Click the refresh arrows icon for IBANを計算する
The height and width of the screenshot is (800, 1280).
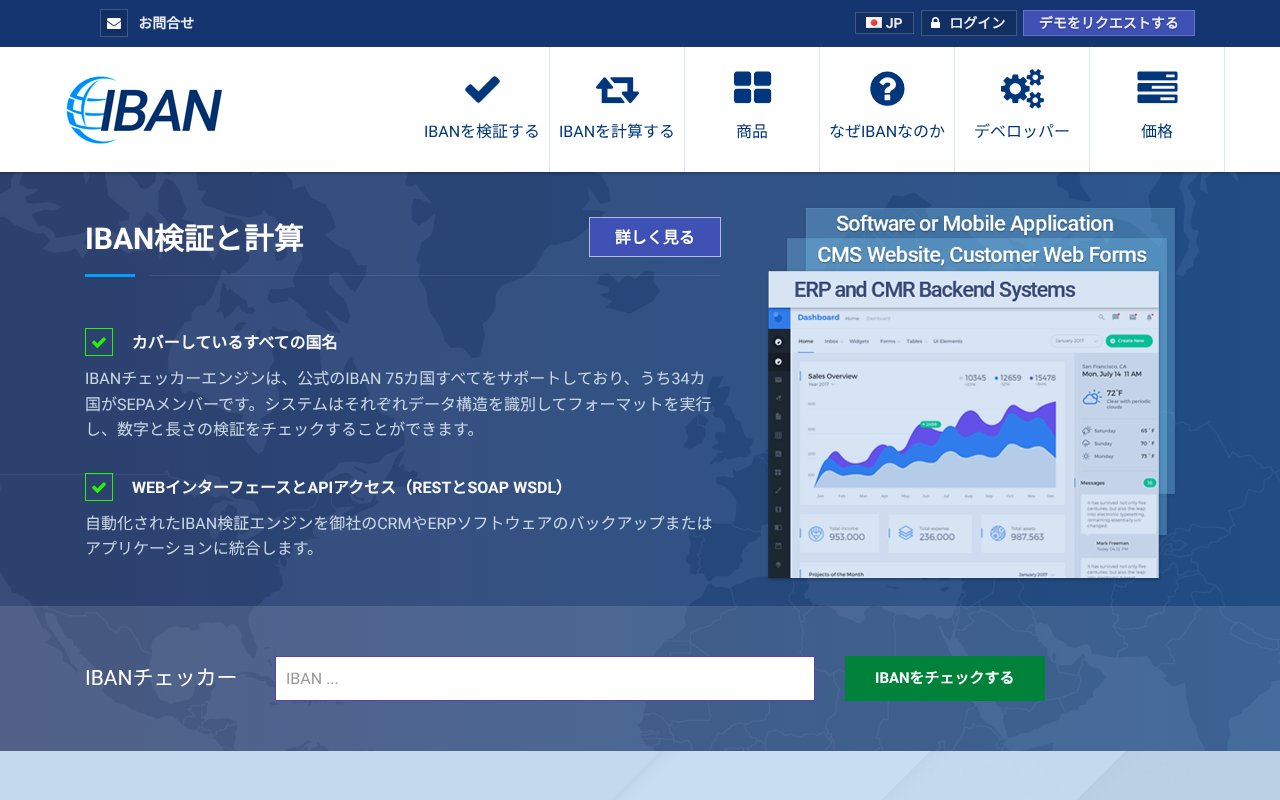617,89
